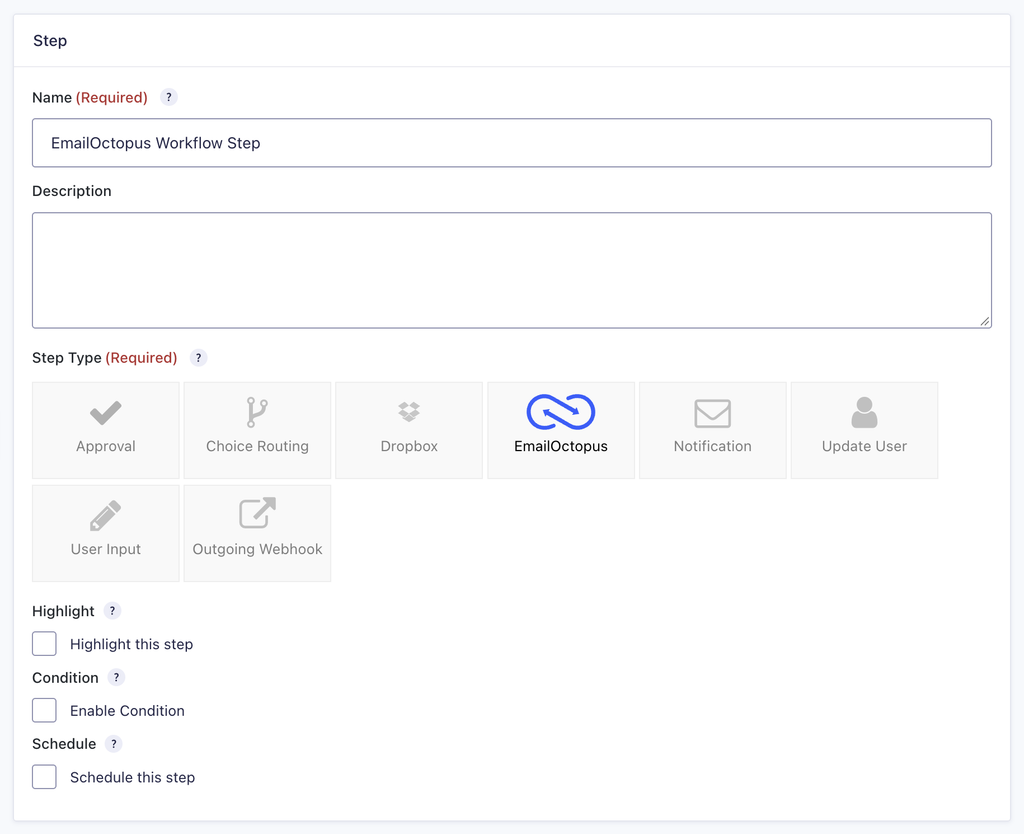
Task: Select the Outgoing Webhook step type
Action: pos(257,533)
